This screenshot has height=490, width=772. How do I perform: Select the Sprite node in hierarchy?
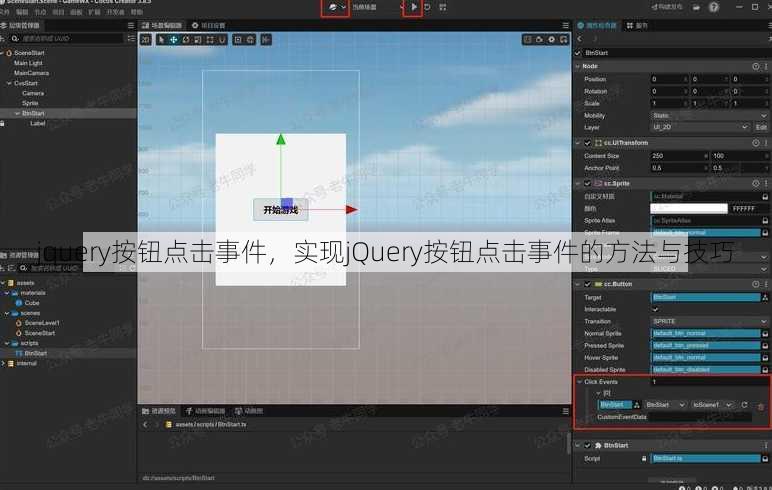30,103
